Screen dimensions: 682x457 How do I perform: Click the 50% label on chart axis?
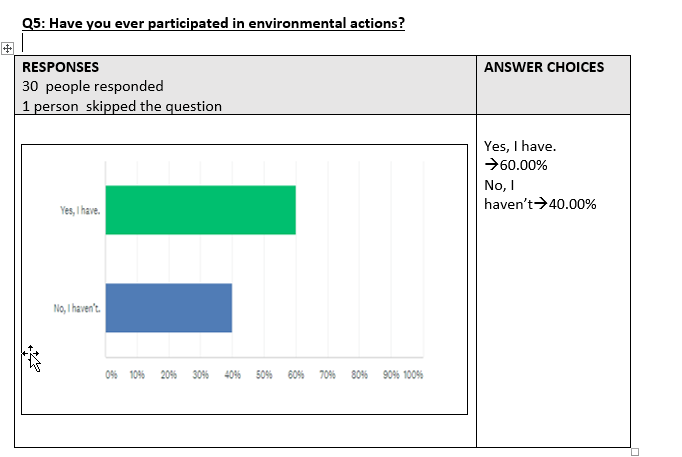coord(264,375)
